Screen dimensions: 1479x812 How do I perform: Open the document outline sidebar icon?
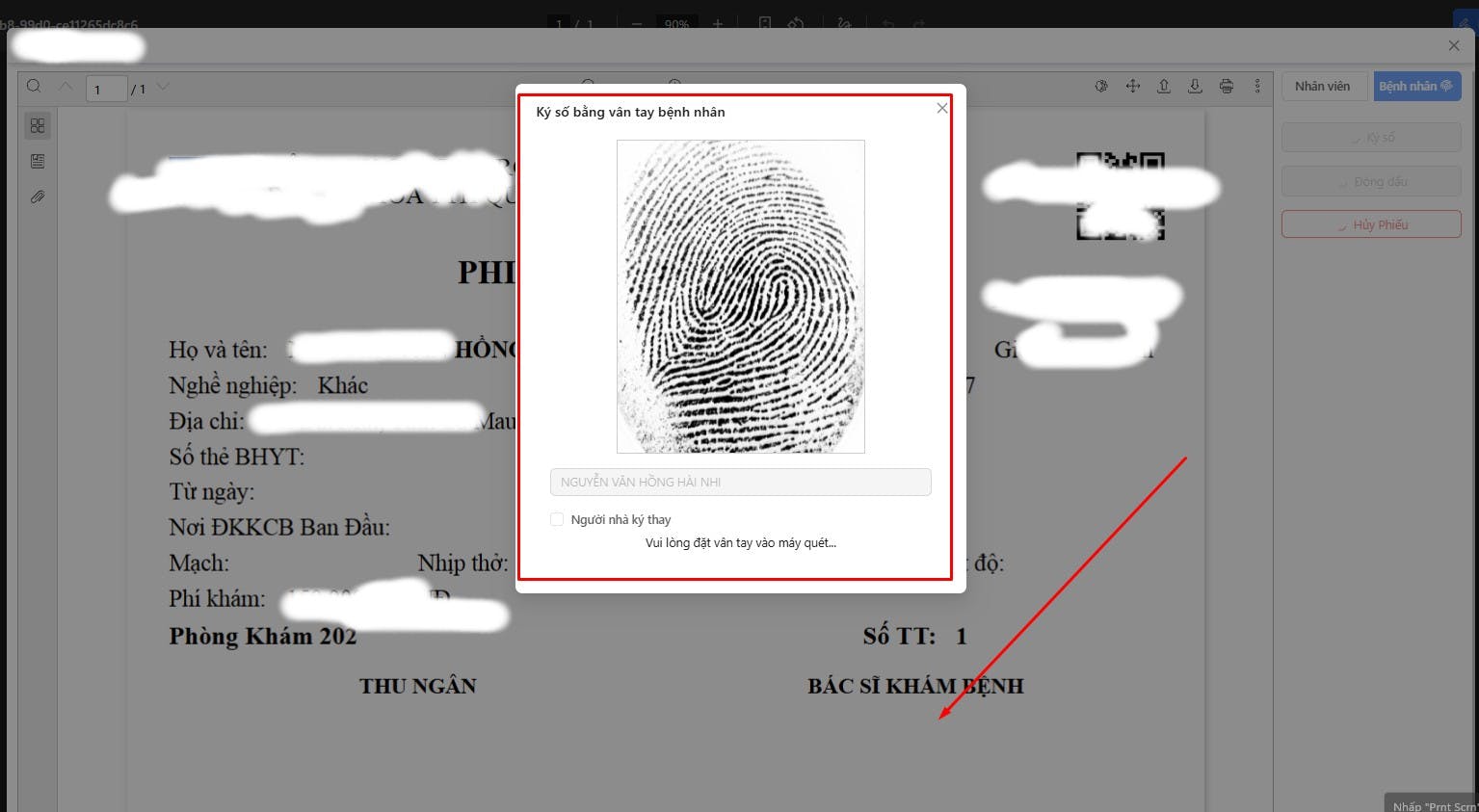pyautogui.click(x=38, y=162)
